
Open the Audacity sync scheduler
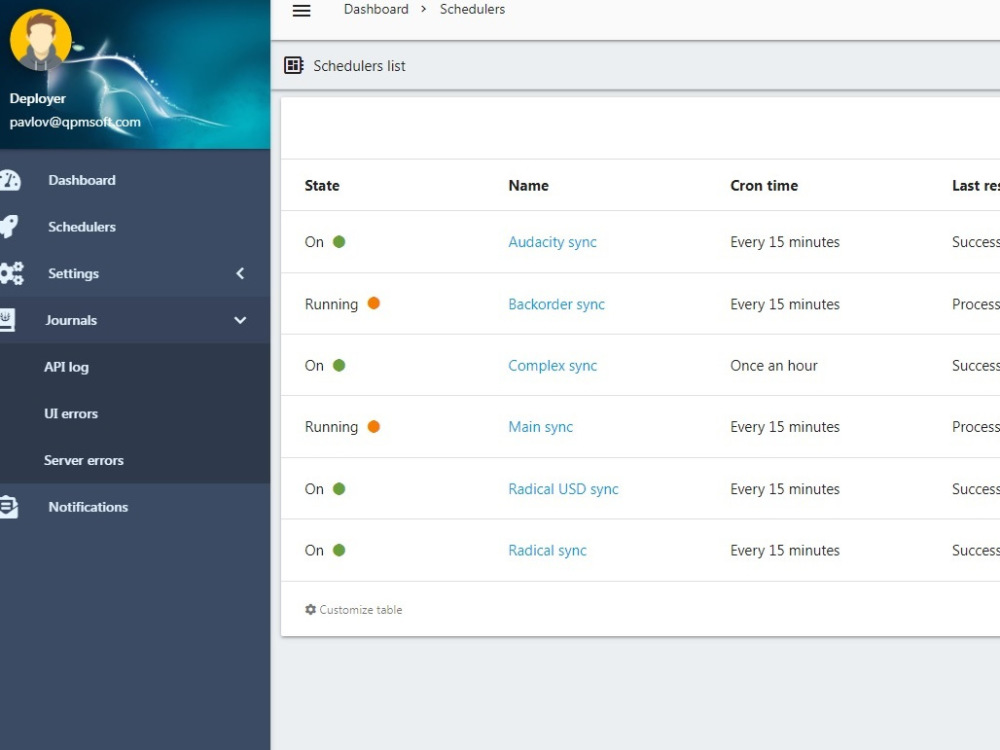(x=552, y=242)
